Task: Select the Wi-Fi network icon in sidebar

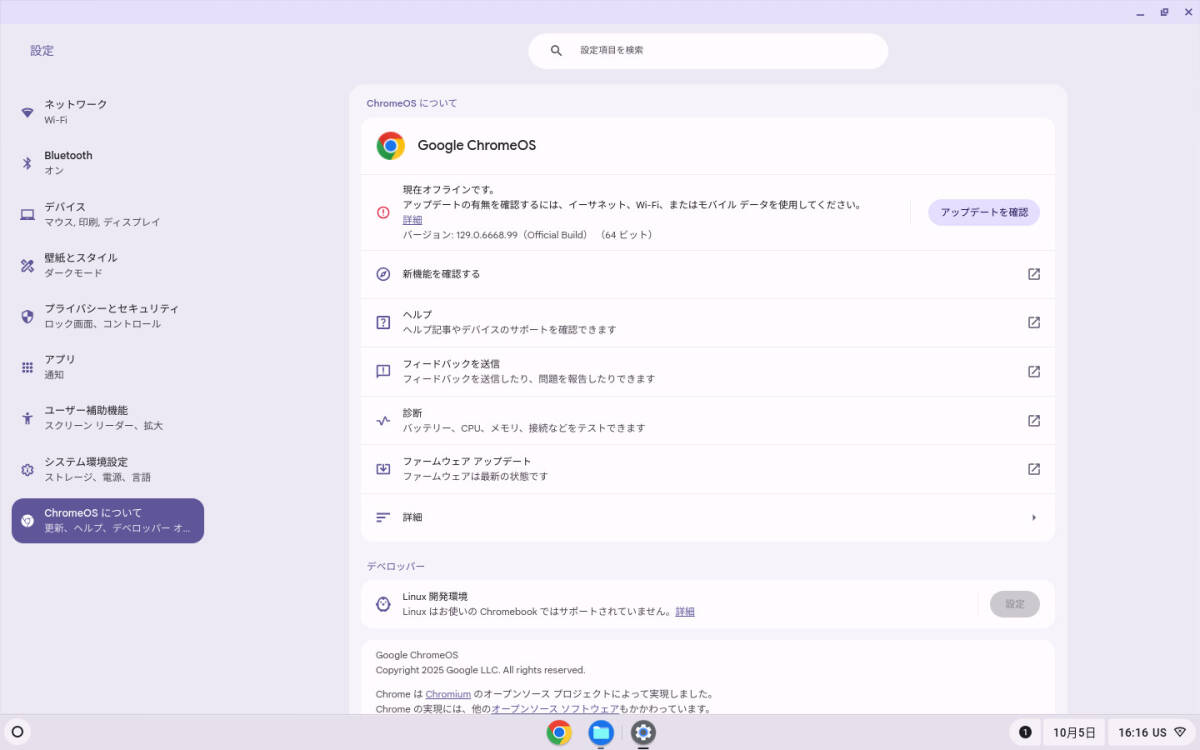Action: (28, 110)
